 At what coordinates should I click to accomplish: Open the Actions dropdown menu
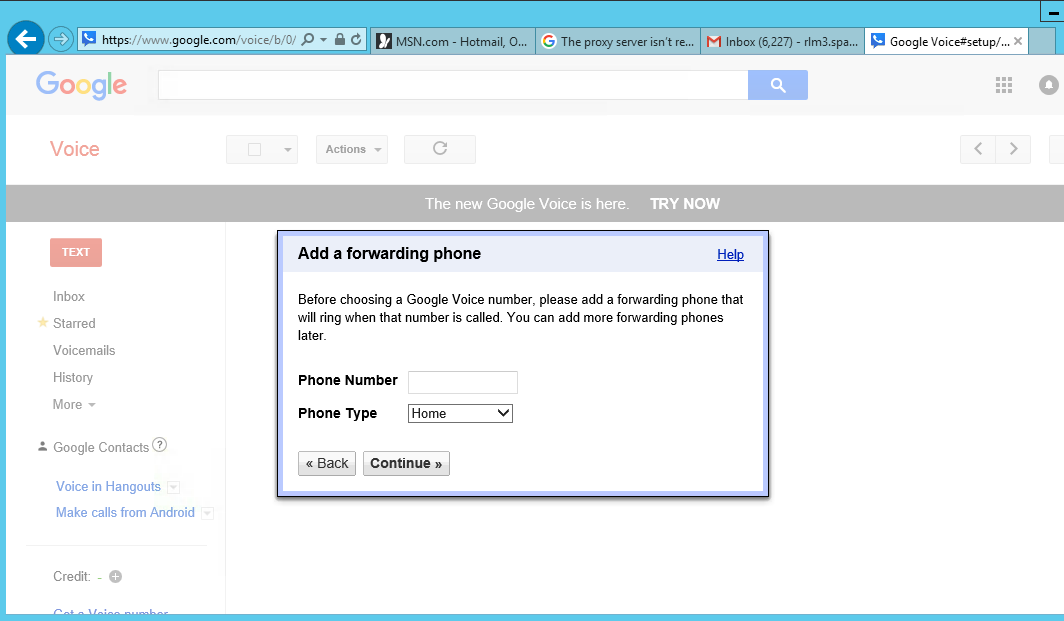pos(352,149)
